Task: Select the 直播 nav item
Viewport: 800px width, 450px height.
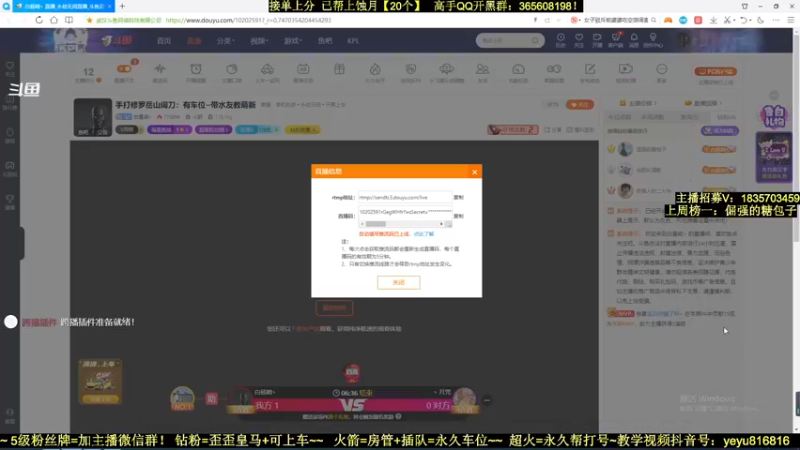Action: click(194, 41)
